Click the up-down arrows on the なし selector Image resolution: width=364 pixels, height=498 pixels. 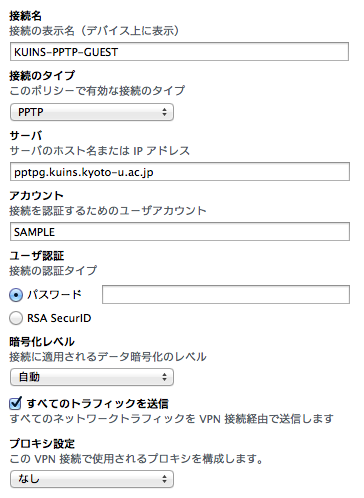[x=164, y=479]
